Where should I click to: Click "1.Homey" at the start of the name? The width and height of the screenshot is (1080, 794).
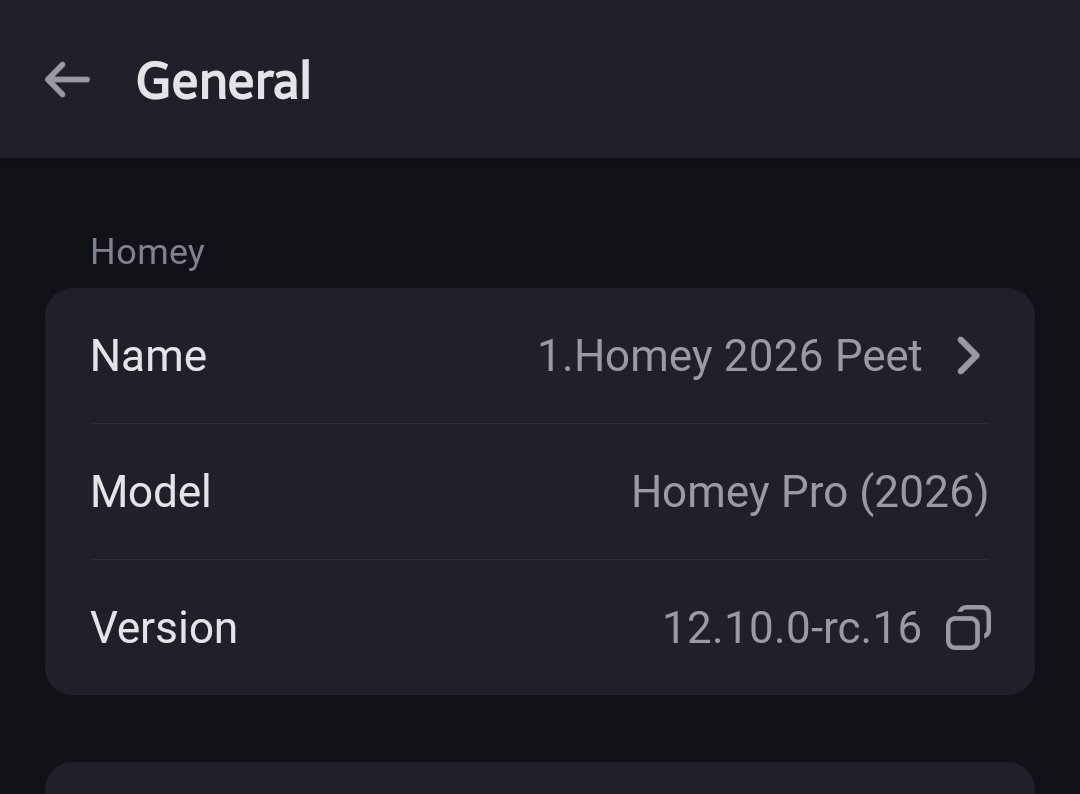pyautogui.click(x=625, y=356)
